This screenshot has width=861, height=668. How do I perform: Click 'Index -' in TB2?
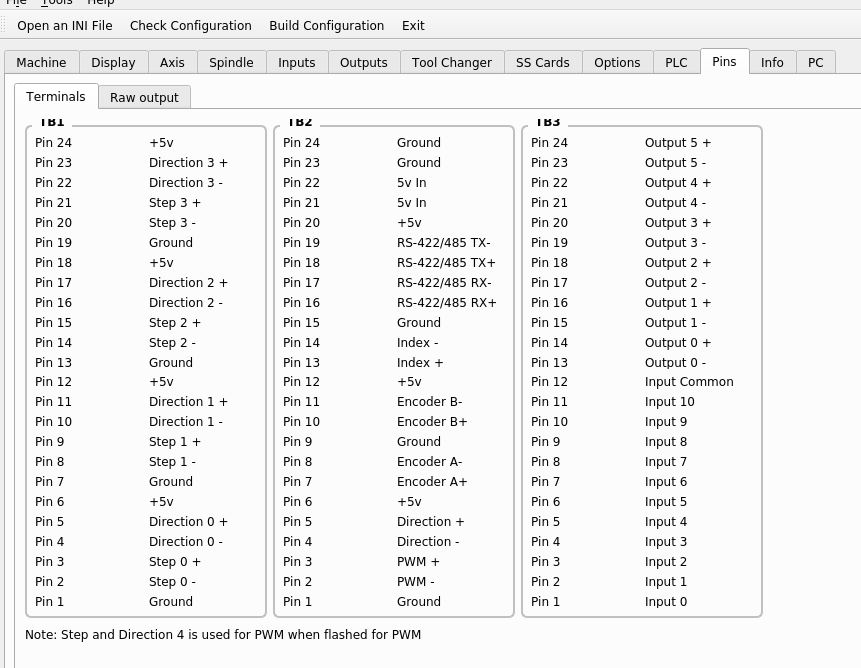417,343
